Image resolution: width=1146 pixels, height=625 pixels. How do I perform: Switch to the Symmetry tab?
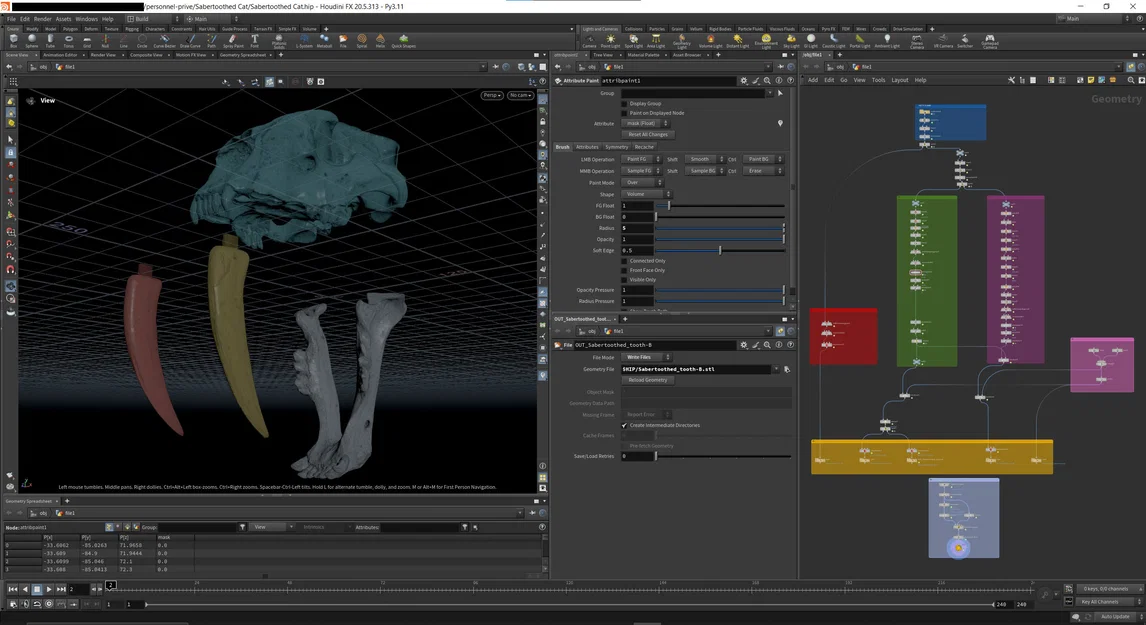[617, 147]
